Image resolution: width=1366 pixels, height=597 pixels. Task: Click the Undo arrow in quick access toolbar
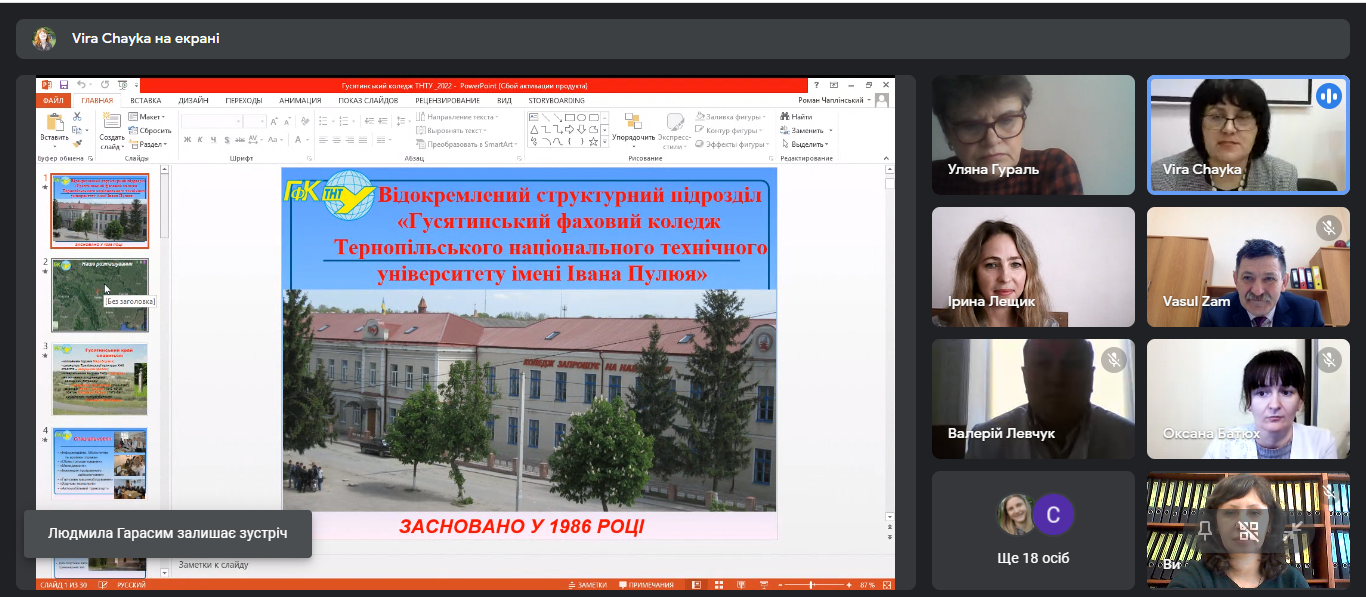pos(81,85)
